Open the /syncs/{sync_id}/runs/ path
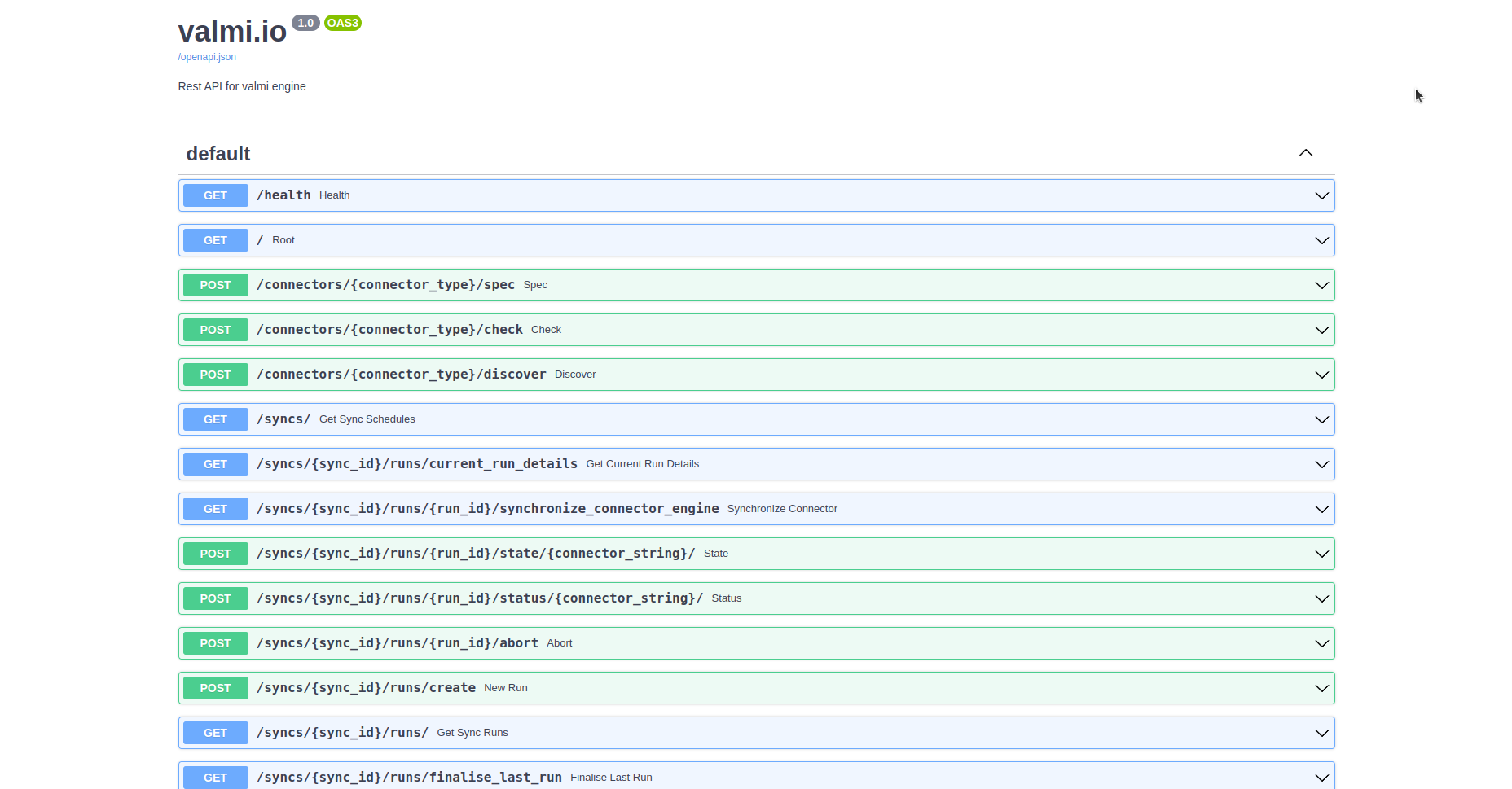The width and height of the screenshot is (1512, 789). pyautogui.click(x=342, y=733)
